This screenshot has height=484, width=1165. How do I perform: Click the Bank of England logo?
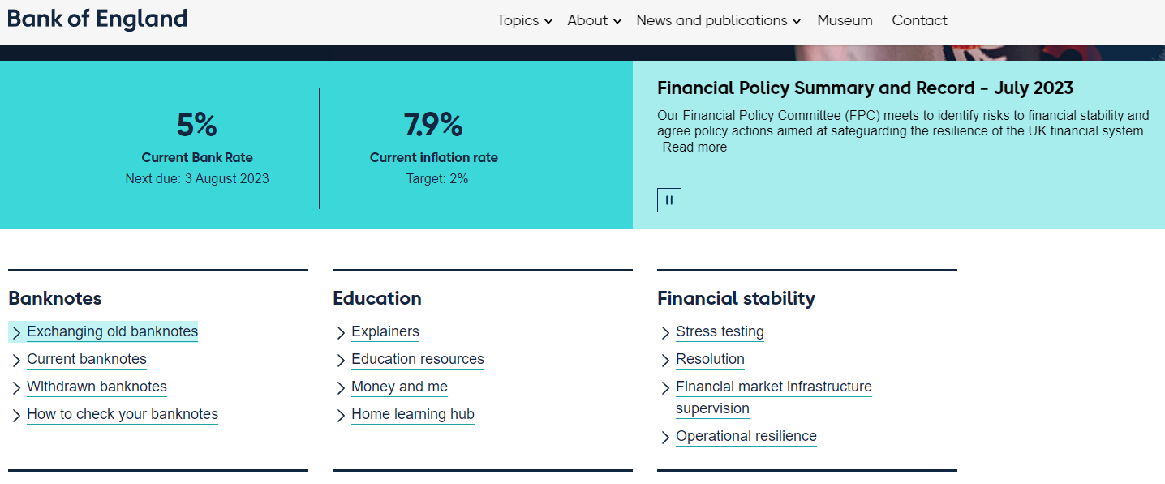click(97, 19)
